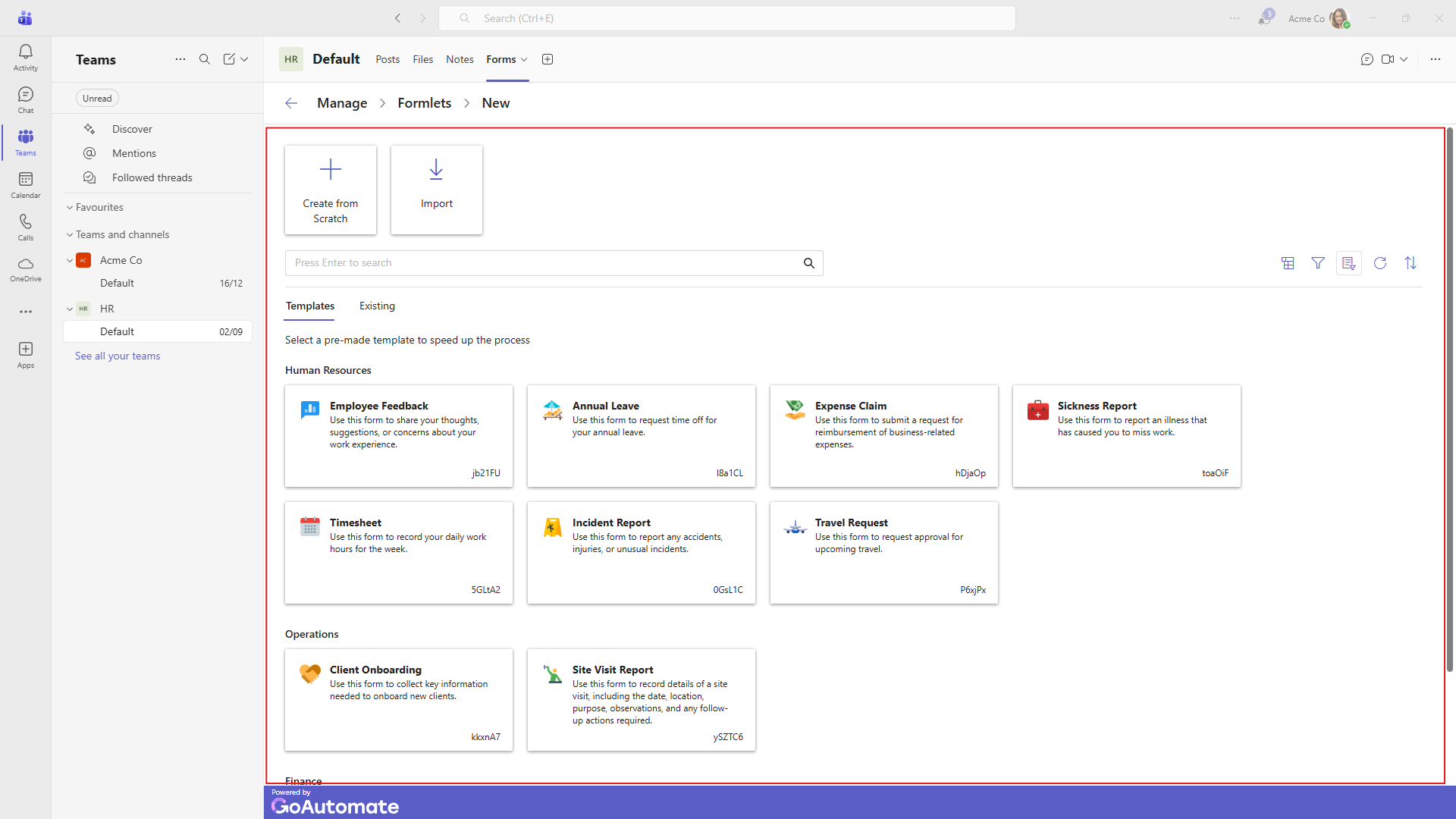Open OneDrive from the left rail
Screen dimensions: 1456x819
click(26, 269)
